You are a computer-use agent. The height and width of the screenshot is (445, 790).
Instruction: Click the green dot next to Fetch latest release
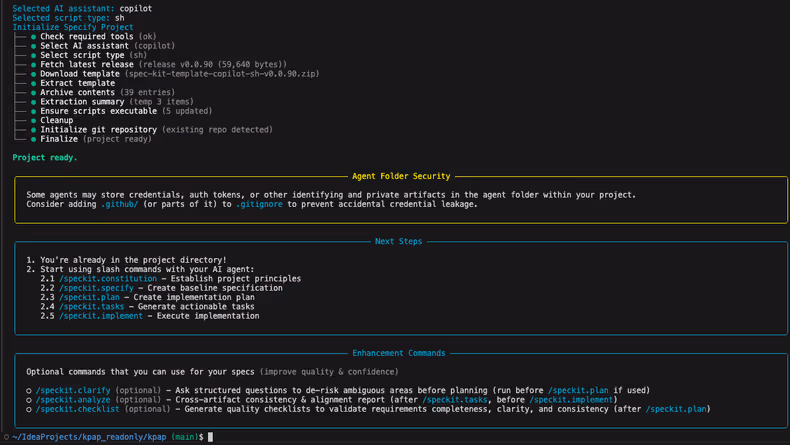pos(33,65)
